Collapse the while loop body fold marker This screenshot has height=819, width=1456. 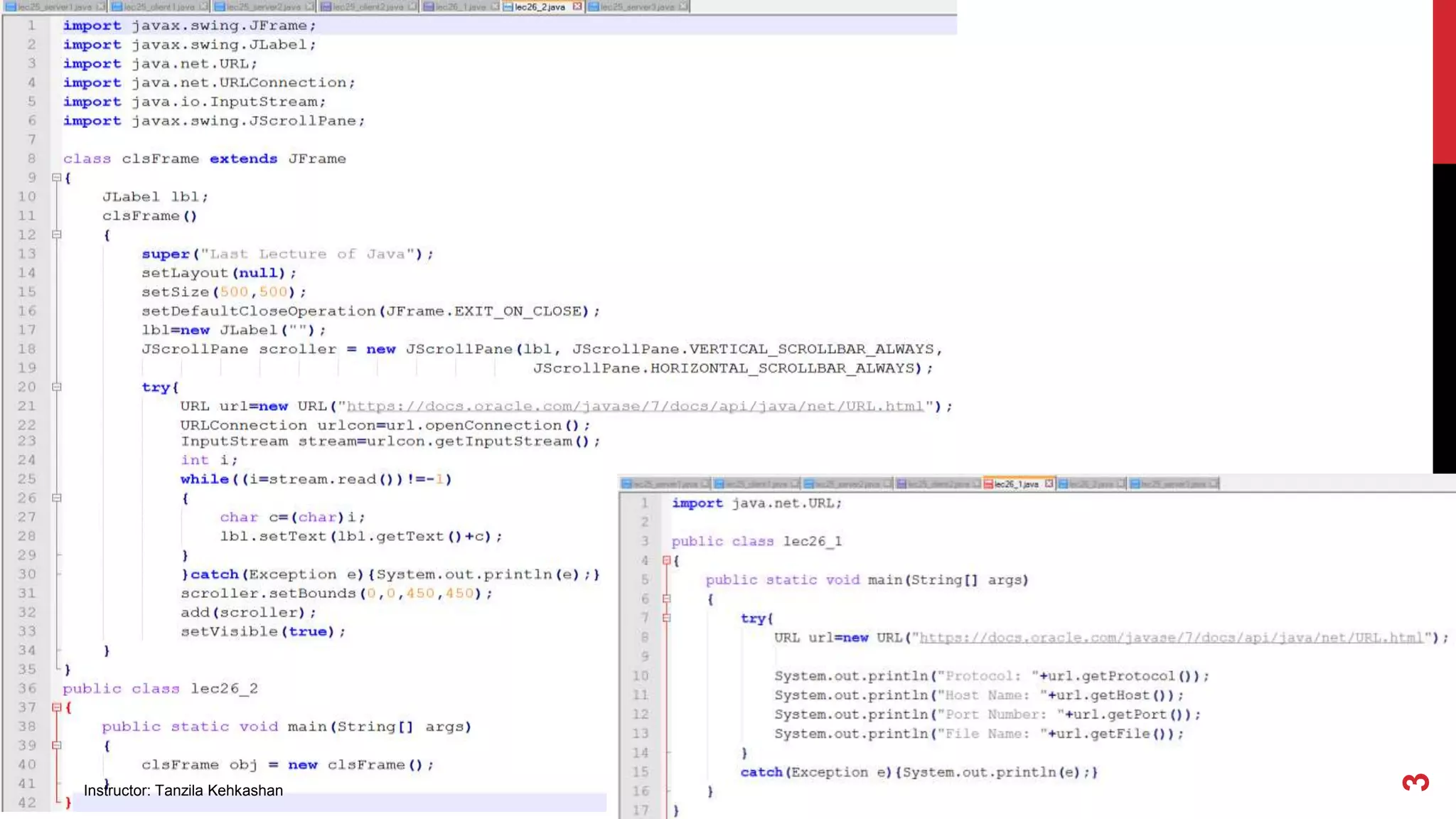point(57,498)
